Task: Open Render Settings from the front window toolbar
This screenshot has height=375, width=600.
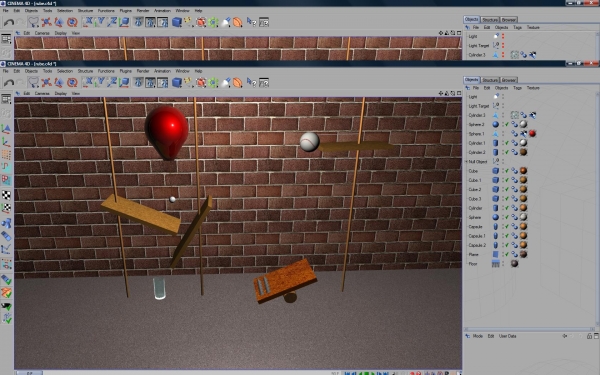Action: click(x=163, y=82)
